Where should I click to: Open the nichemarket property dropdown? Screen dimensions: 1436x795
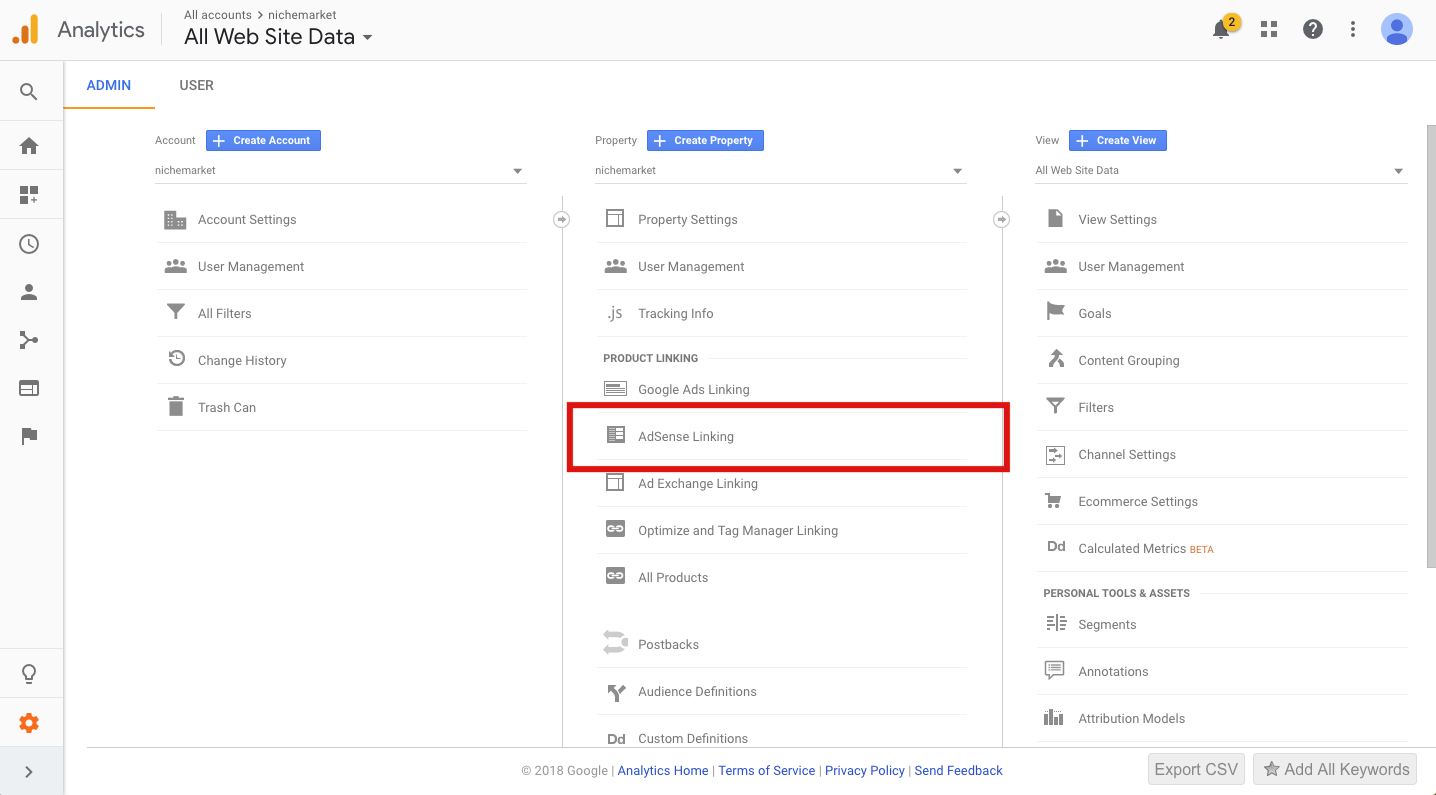point(780,171)
